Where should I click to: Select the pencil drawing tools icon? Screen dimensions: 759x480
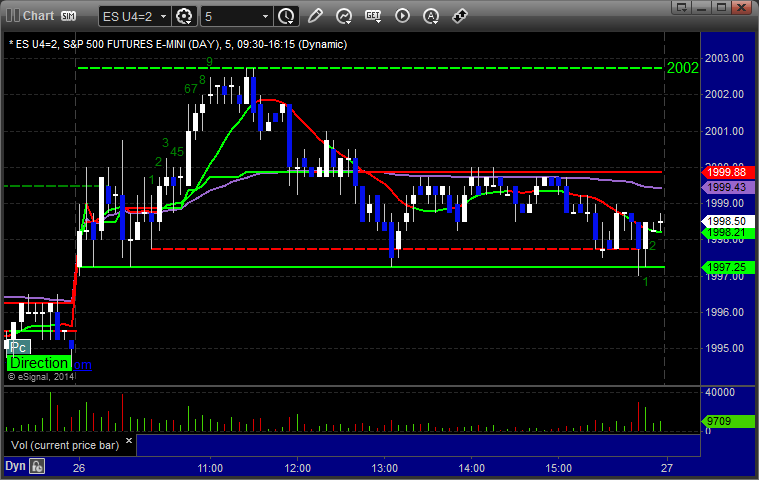pos(315,16)
